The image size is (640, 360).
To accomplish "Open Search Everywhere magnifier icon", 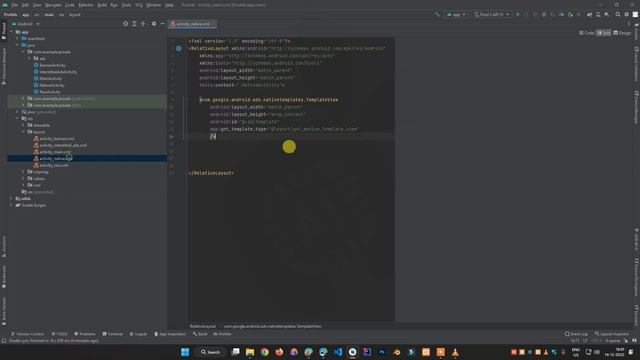I will click(x=618, y=14).
